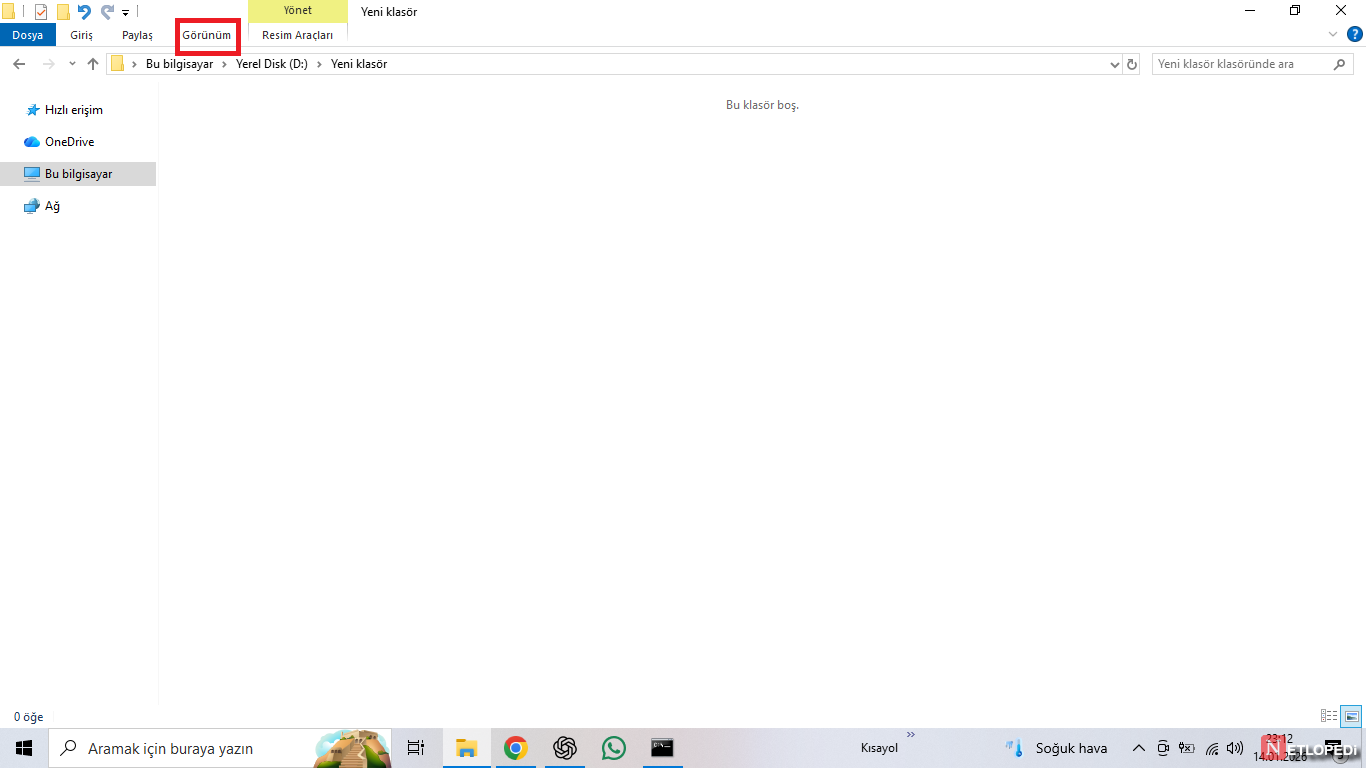1366x768 pixels.
Task: Launch Chrome from the taskbar
Action: [515, 748]
